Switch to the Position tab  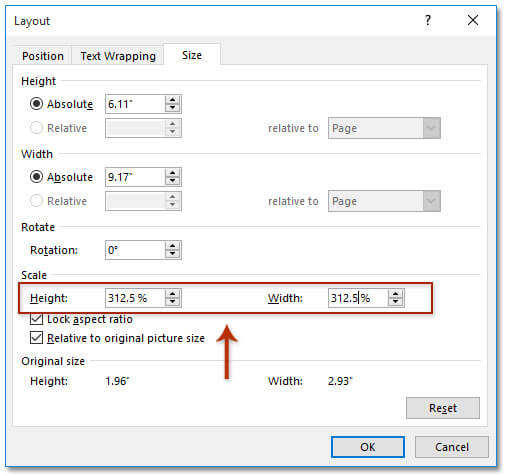pyautogui.click(x=43, y=56)
